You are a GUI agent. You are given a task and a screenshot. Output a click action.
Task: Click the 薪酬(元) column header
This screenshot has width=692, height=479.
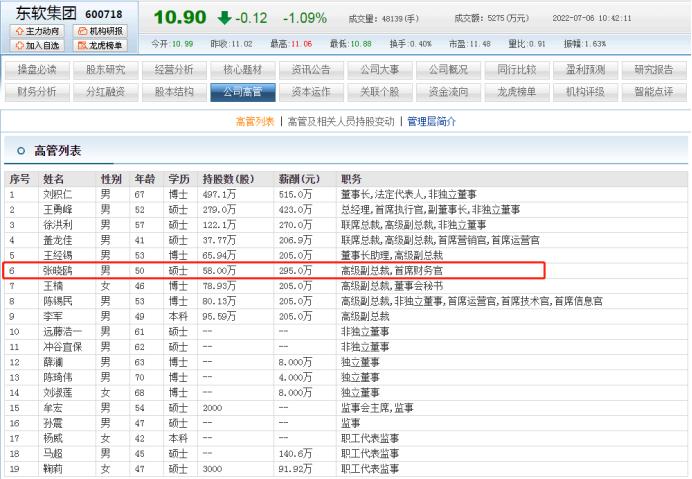299,179
